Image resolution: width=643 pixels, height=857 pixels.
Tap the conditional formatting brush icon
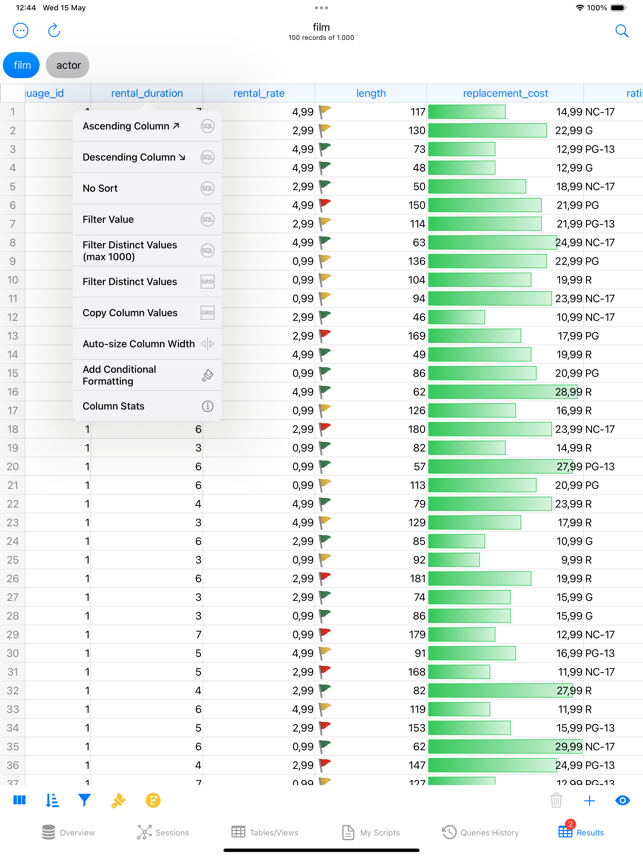click(x=118, y=800)
